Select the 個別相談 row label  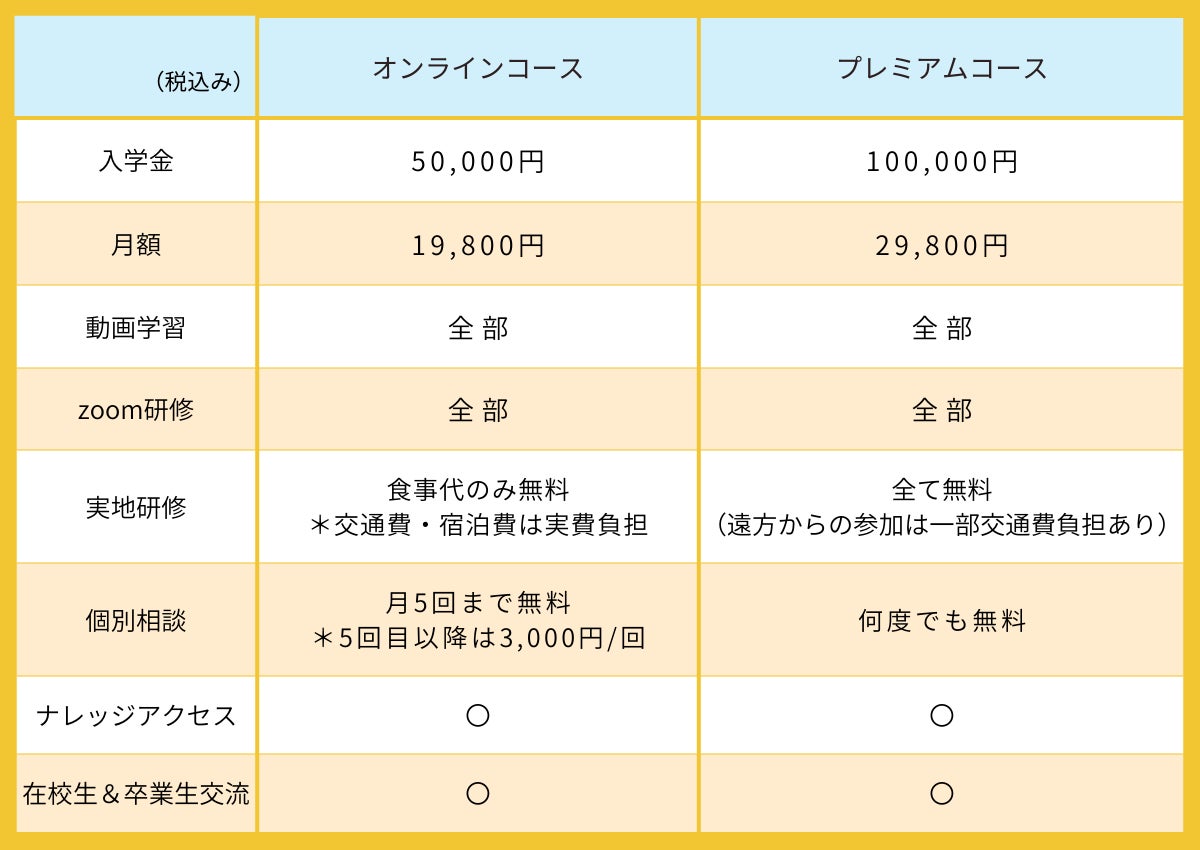[x=136, y=621]
